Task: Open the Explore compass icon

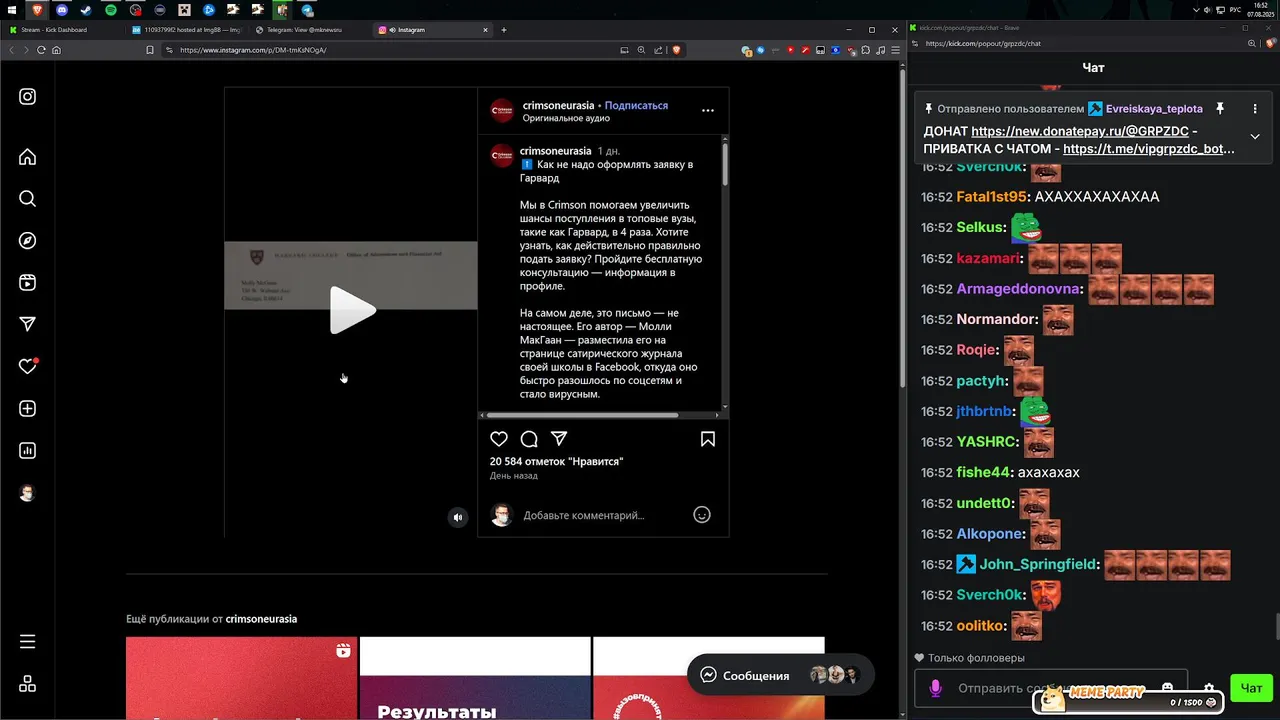Action: pos(28,240)
